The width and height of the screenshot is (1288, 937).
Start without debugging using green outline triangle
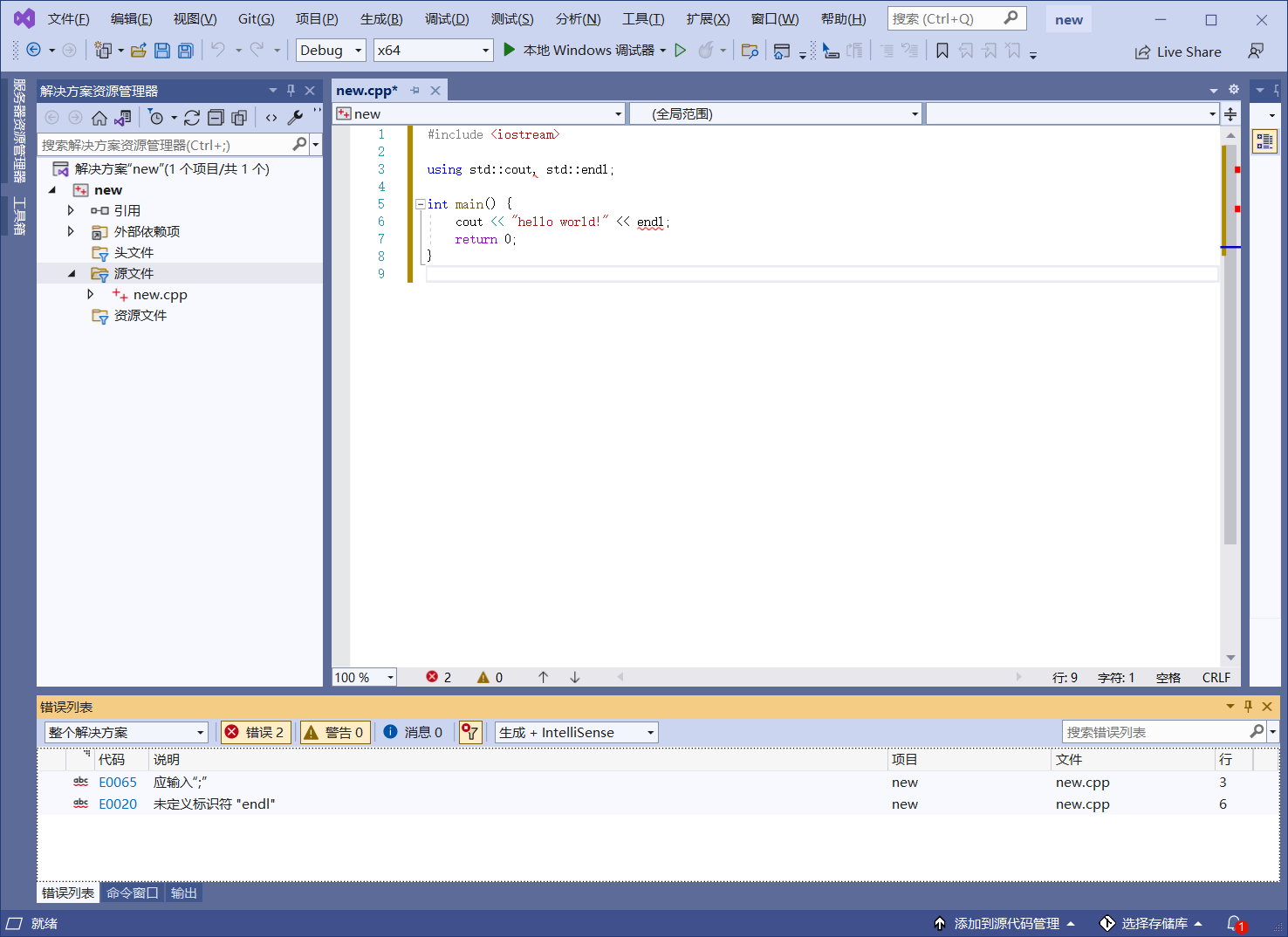point(681,51)
